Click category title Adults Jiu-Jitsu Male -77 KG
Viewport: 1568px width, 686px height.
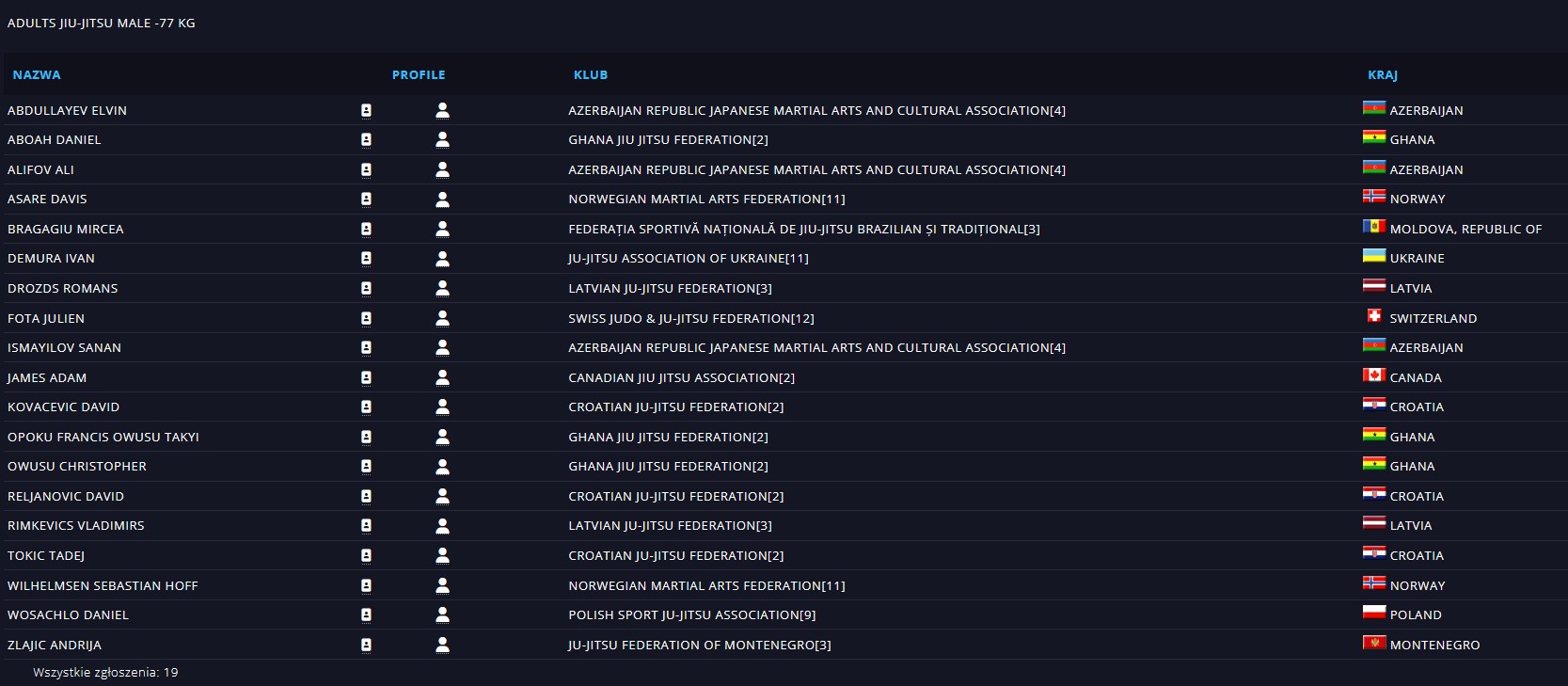point(102,23)
